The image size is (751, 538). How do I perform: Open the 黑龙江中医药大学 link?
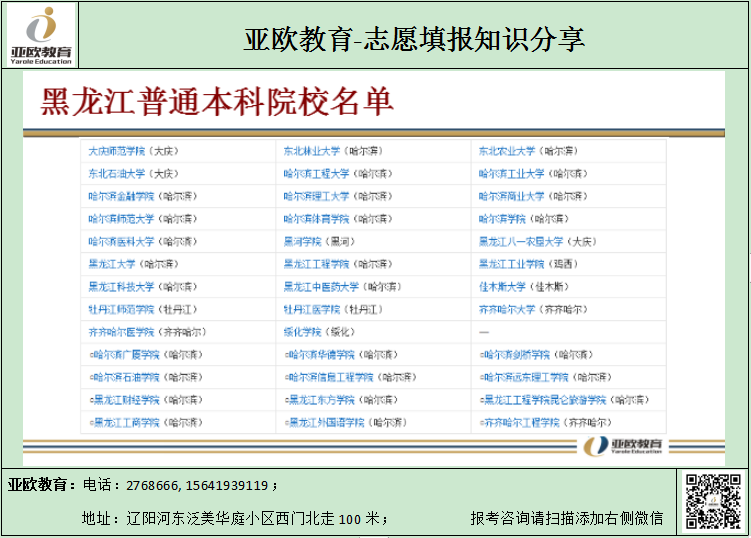(321, 287)
